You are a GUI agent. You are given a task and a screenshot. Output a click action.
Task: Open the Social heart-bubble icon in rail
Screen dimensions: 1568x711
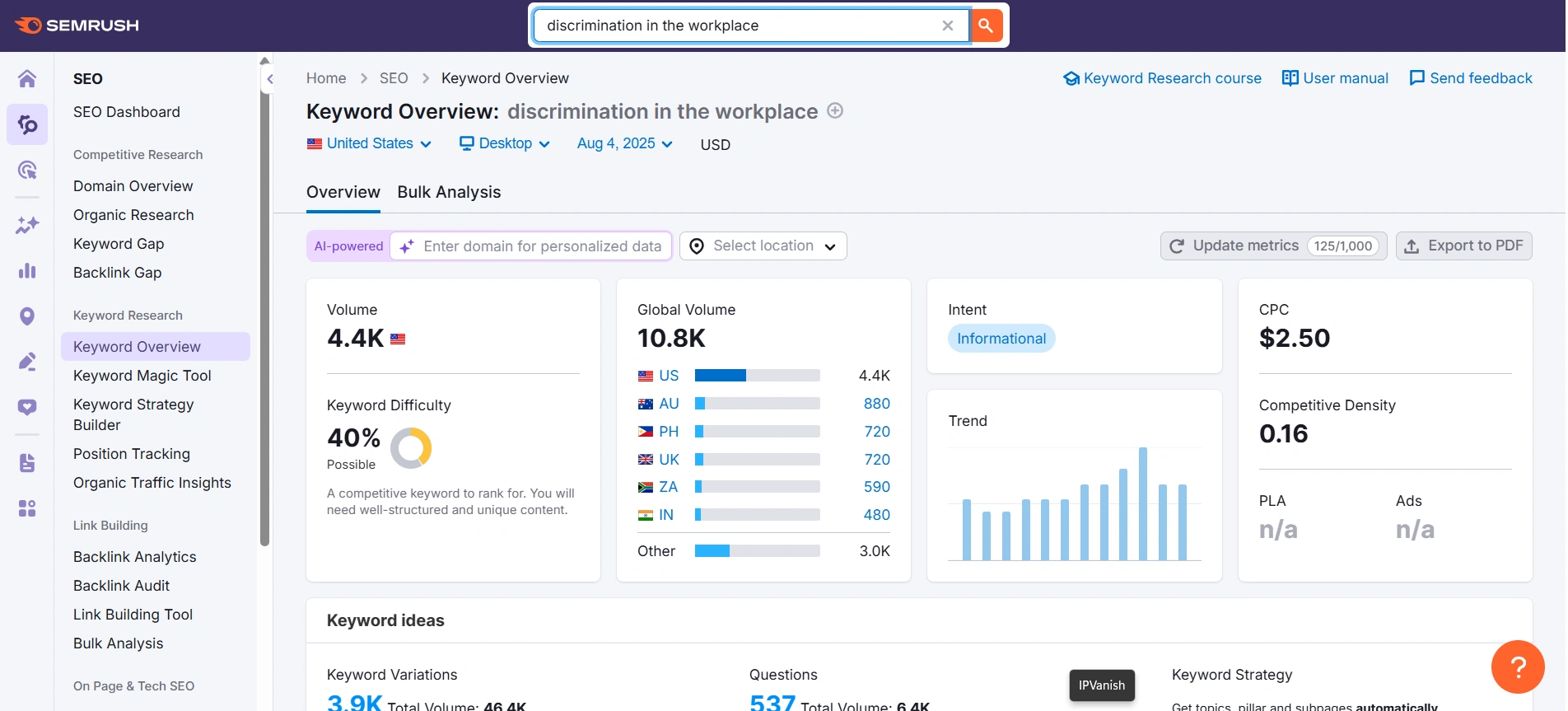(x=27, y=407)
